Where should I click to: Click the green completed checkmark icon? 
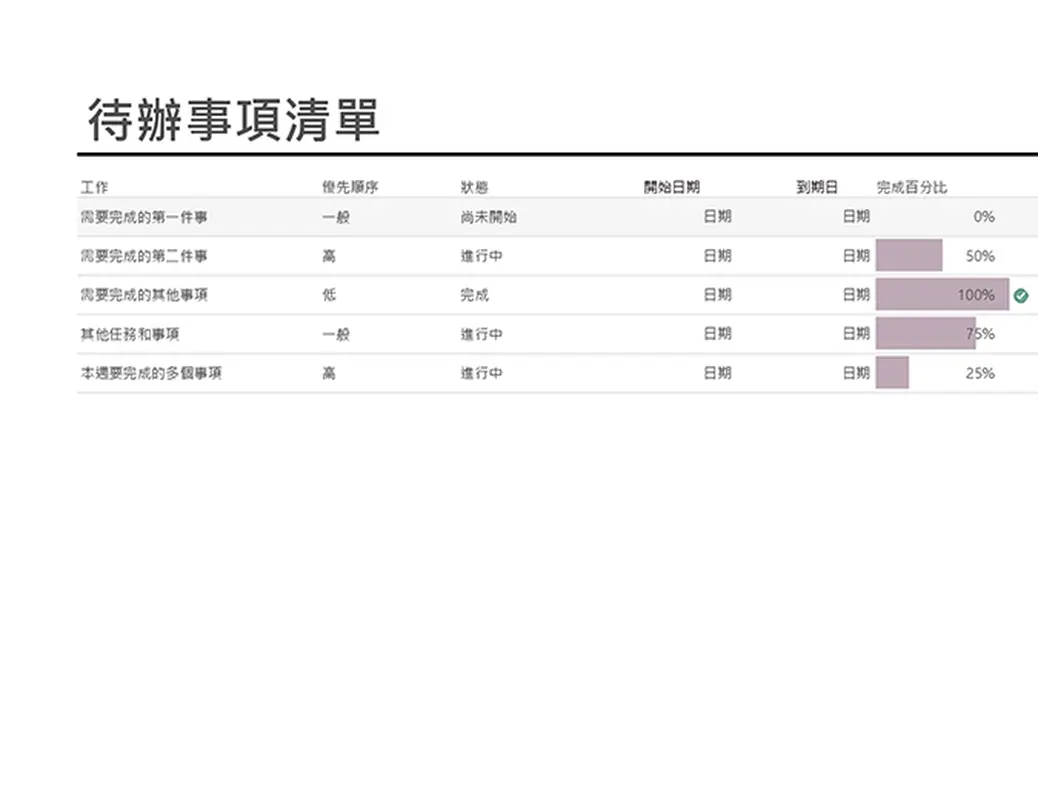[1020, 294]
